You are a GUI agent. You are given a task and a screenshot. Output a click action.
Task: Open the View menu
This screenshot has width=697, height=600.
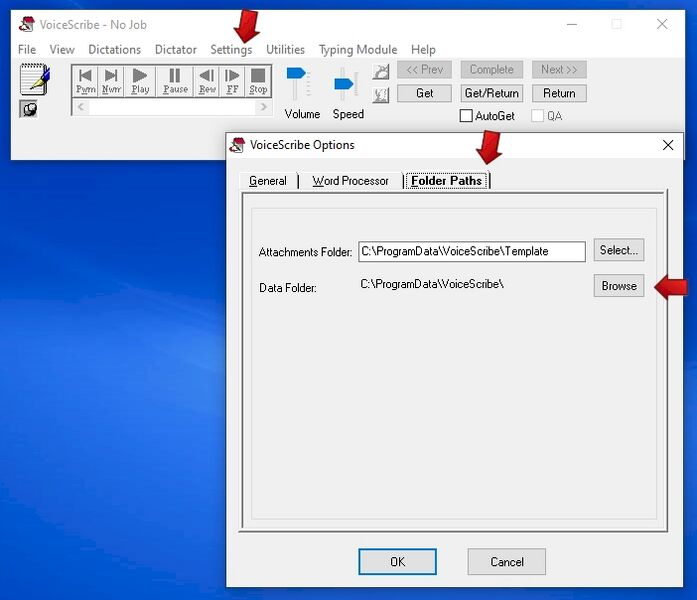pyautogui.click(x=62, y=49)
